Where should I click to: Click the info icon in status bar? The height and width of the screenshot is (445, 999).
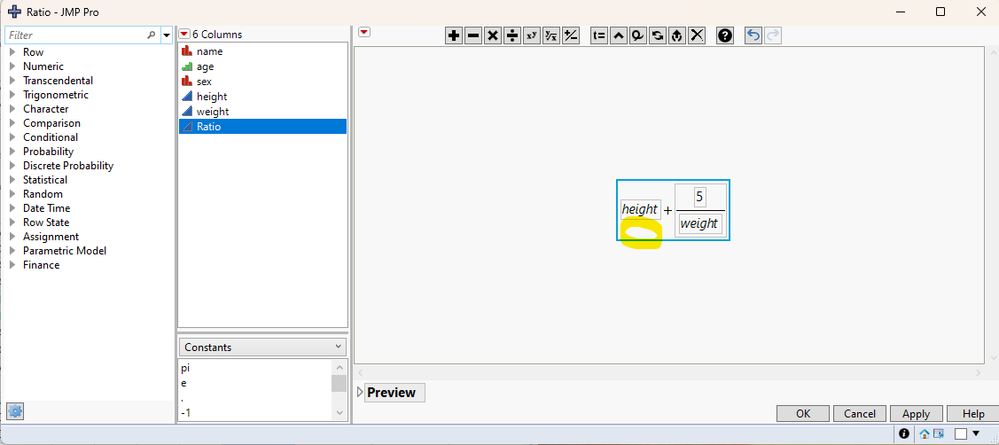point(903,434)
